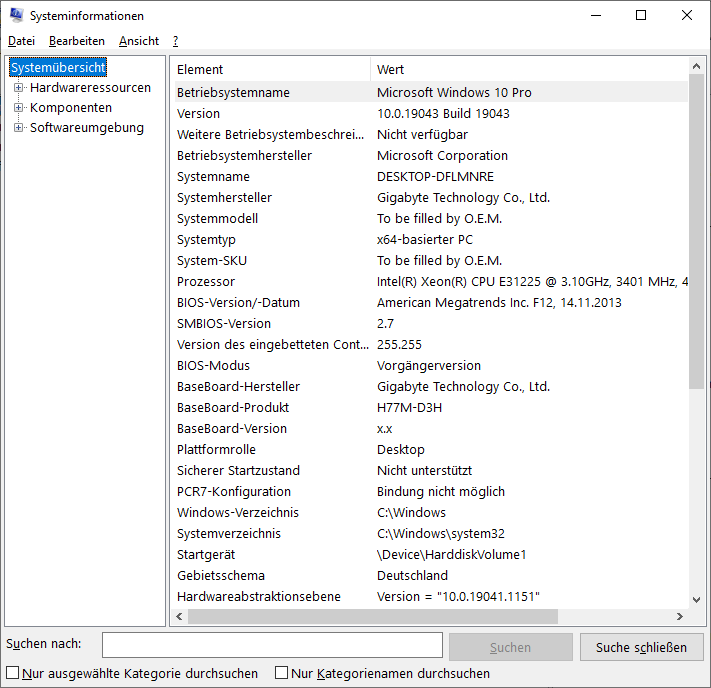
Task: Select the Systemmodell row
Action: point(431,219)
